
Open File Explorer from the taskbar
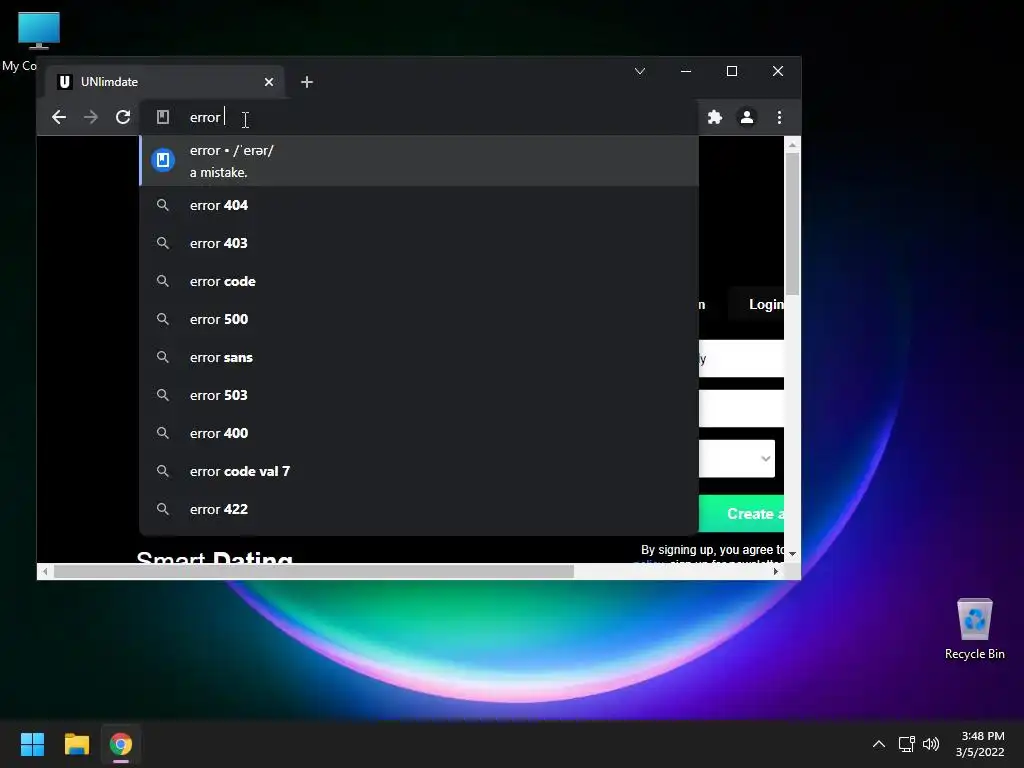76,744
